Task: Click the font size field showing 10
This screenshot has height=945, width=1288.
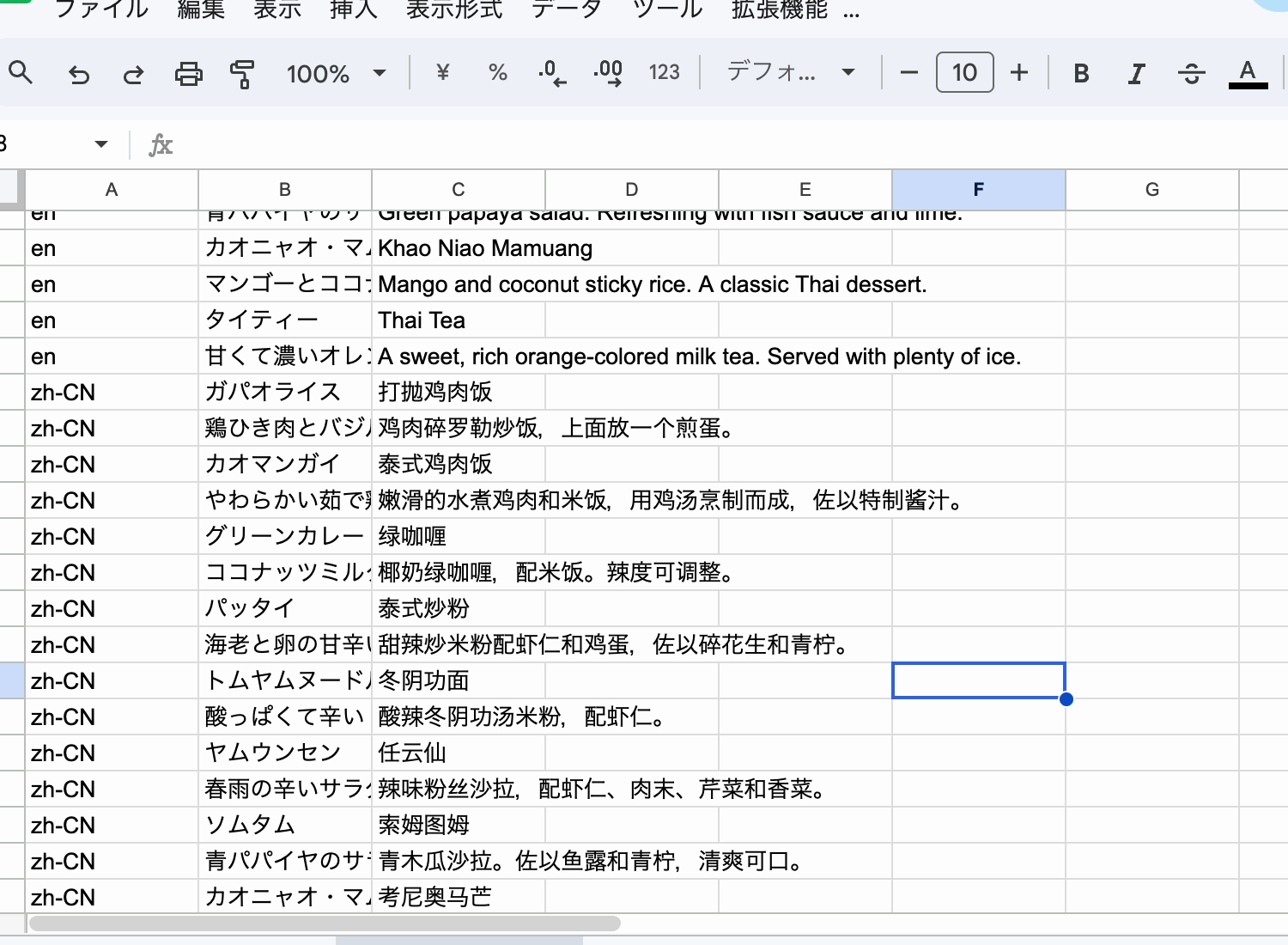Action: pyautogui.click(x=964, y=72)
